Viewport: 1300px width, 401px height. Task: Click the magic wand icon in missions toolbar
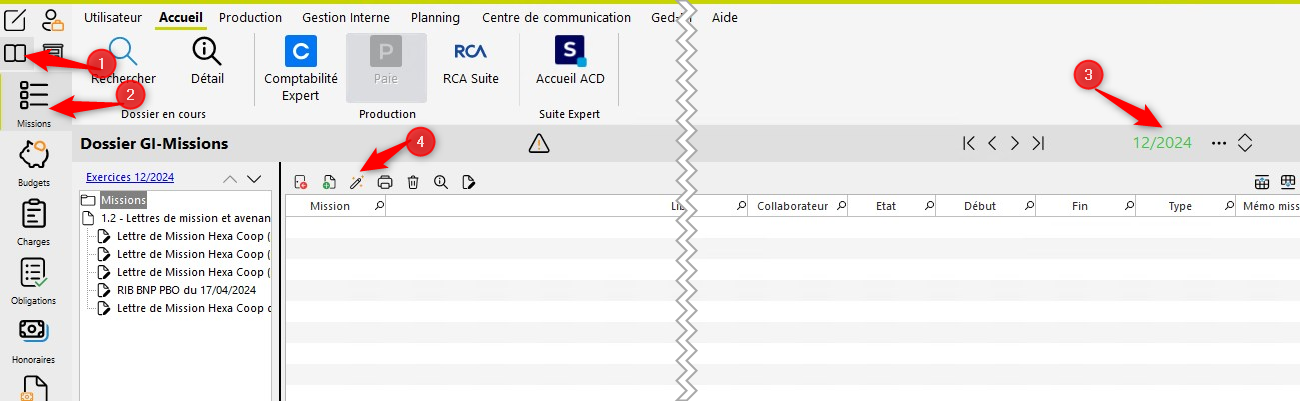click(356, 182)
